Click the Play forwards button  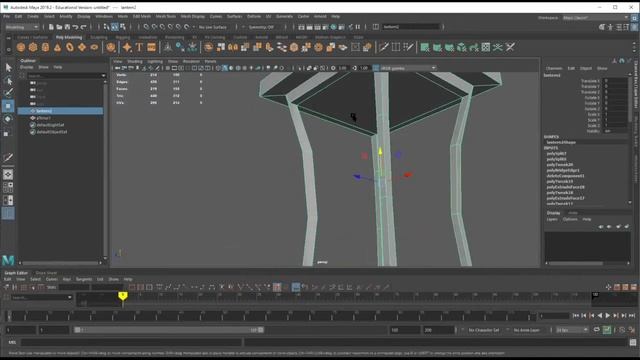tap(608, 316)
